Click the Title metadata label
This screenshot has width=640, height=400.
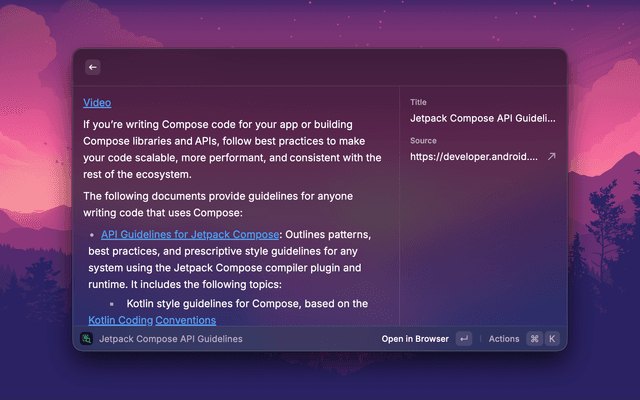418,102
